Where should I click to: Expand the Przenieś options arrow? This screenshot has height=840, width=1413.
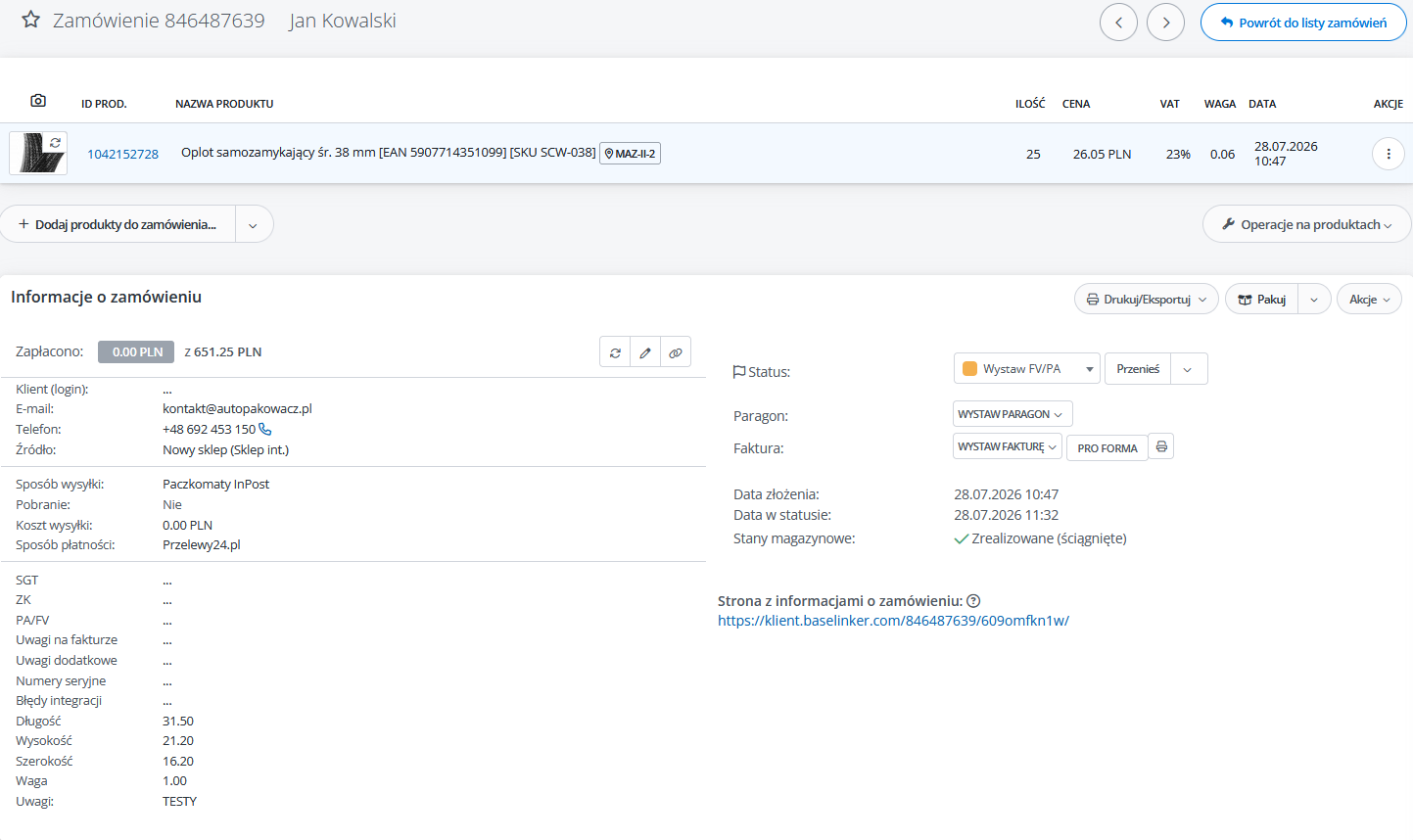tap(1188, 369)
